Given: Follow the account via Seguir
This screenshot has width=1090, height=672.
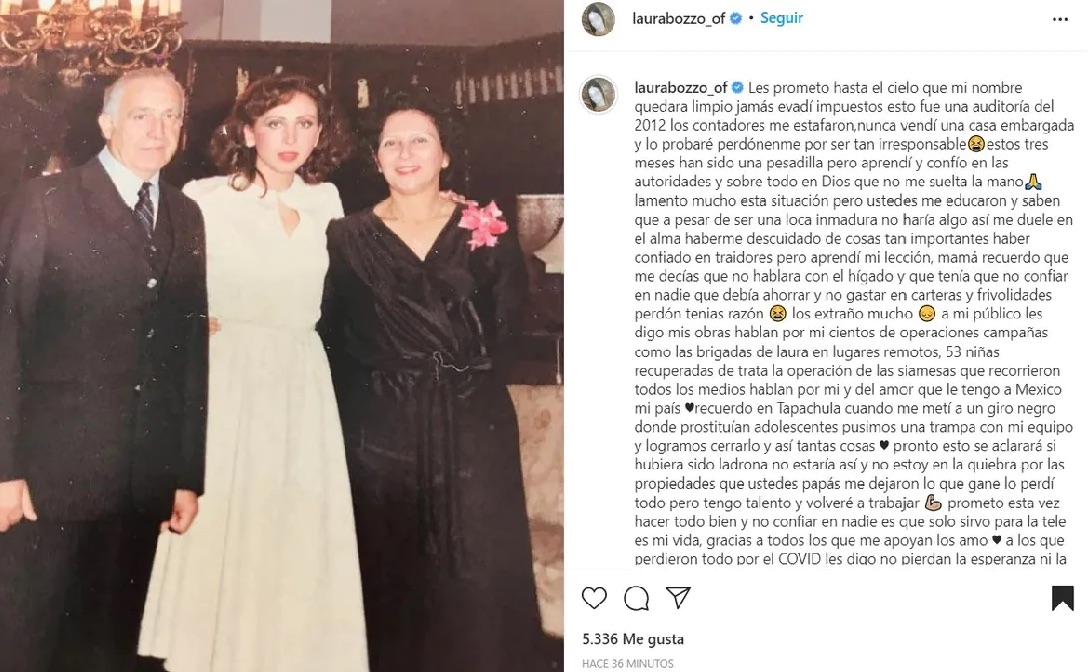Looking at the screenshot, I should [x=781, y=18].
